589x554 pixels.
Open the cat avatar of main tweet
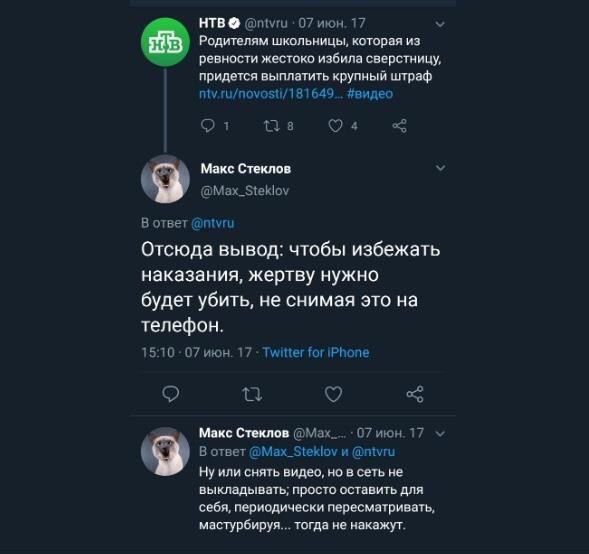point(165,179)
